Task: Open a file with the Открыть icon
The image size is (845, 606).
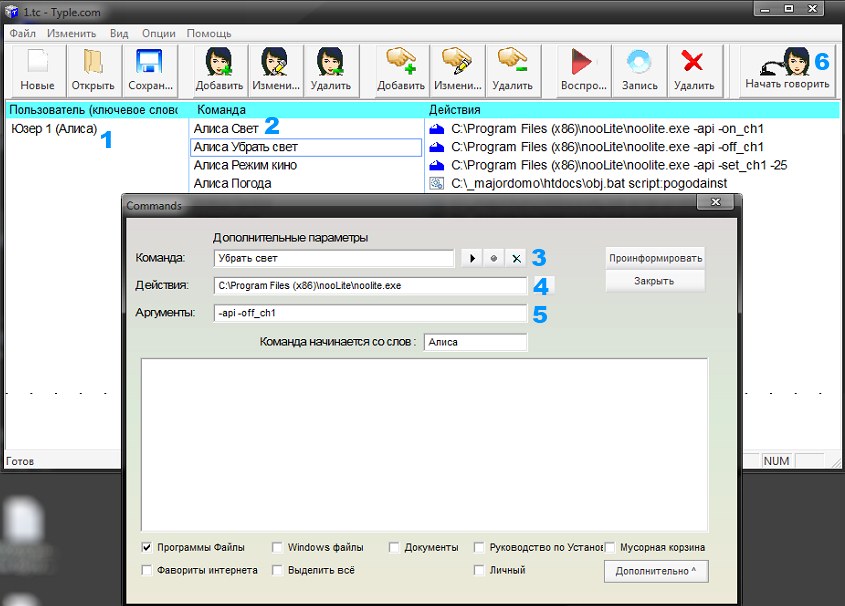Action: (x=92, y=63)
